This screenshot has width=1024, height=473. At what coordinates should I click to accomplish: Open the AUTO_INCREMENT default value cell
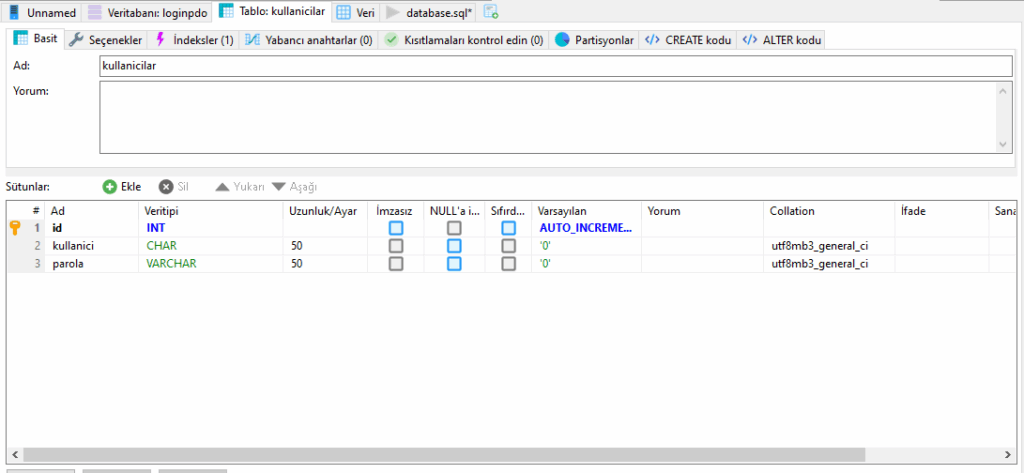click(x=585, y=228)
